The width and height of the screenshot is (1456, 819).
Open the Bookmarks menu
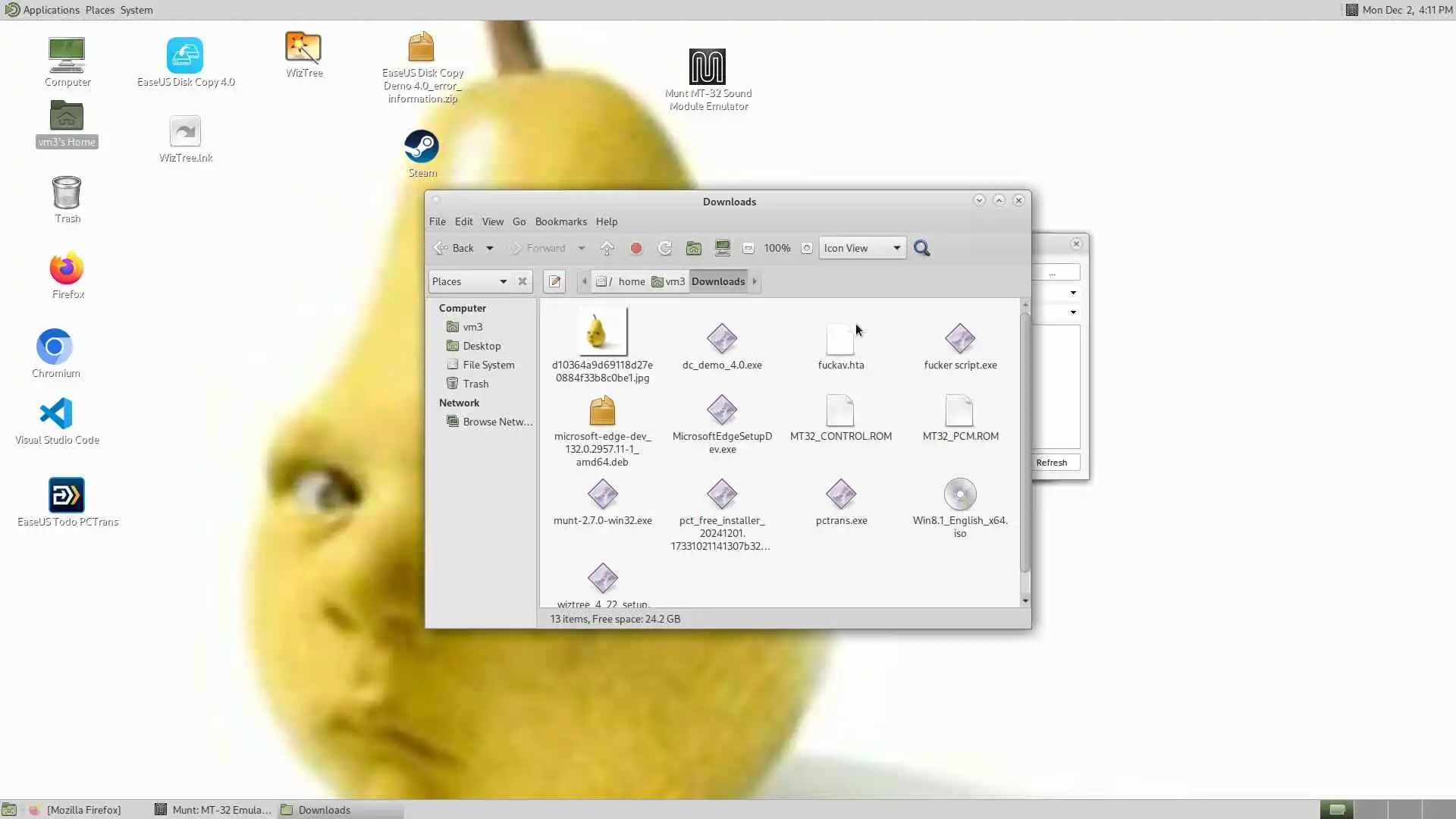click(x=560, y=221)
